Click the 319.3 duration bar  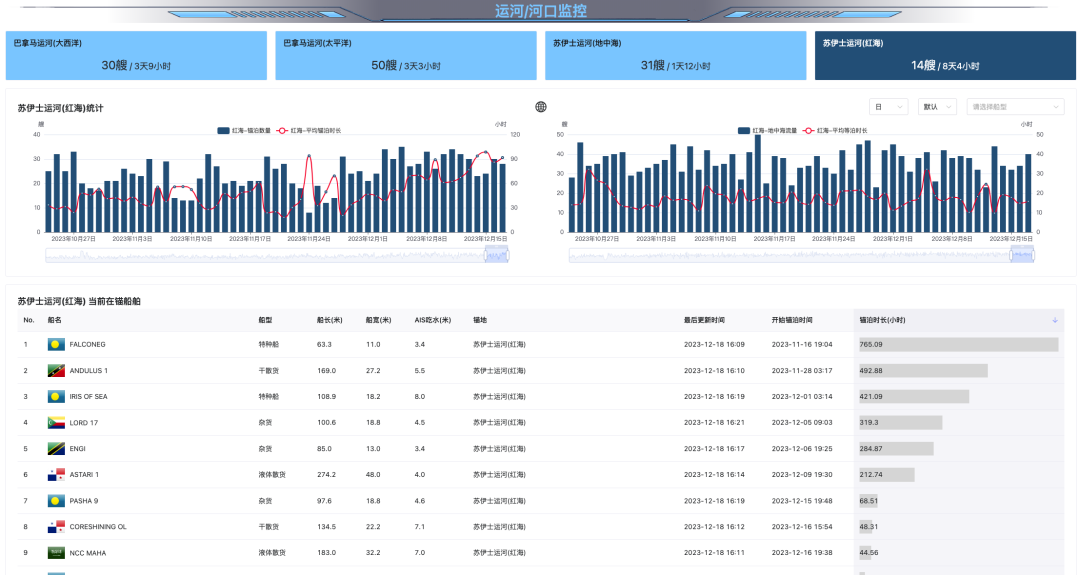click(900, 423)
